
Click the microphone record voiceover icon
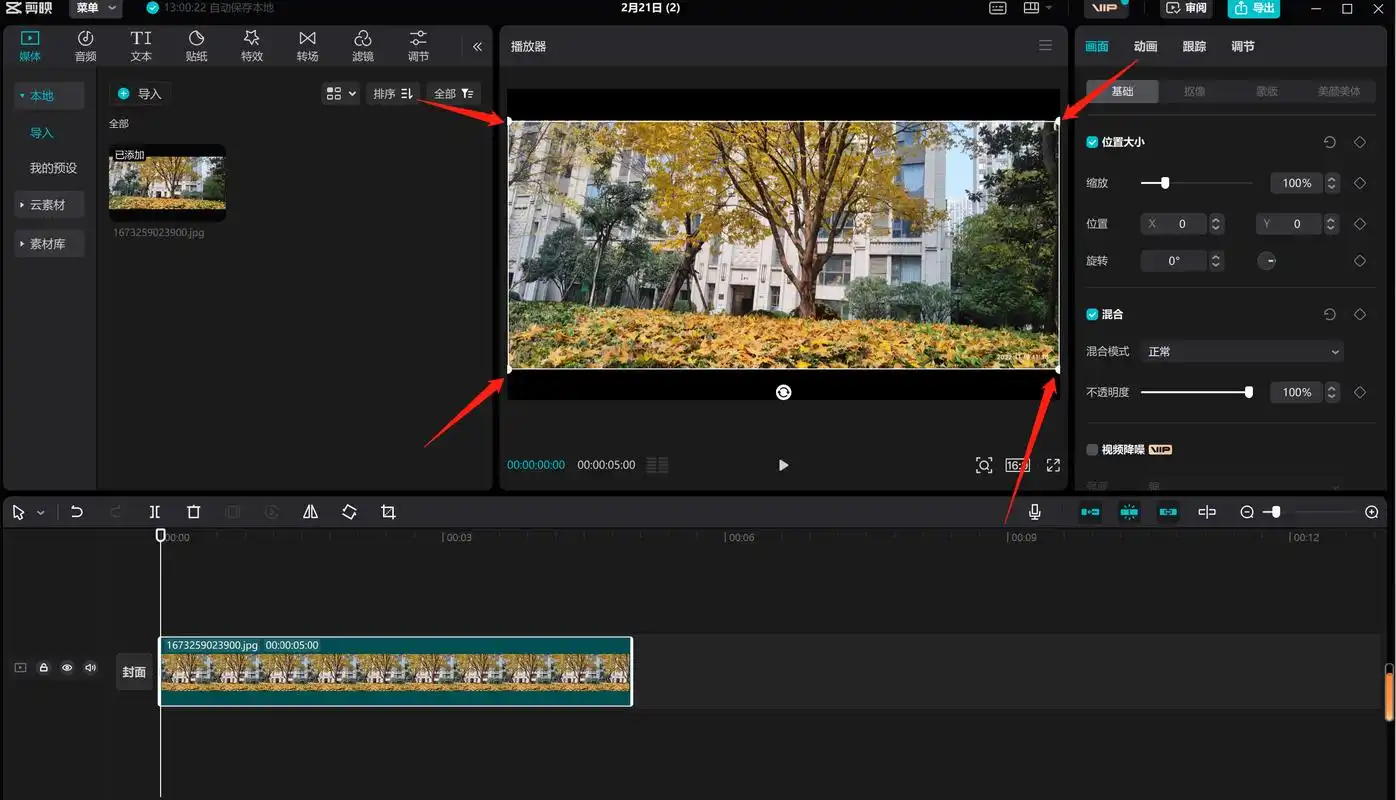point(1034,512)
